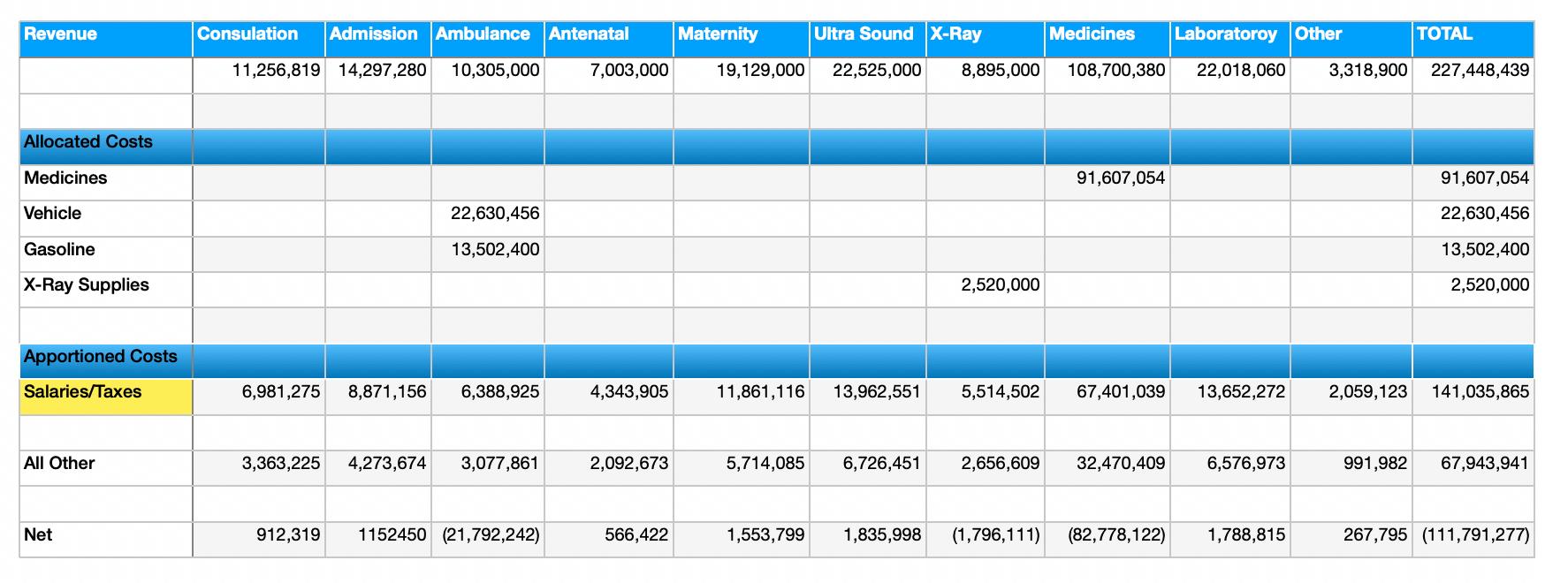Click the X-Ray column header
The image size is (1568, 583).
click(x=986, y=40)
